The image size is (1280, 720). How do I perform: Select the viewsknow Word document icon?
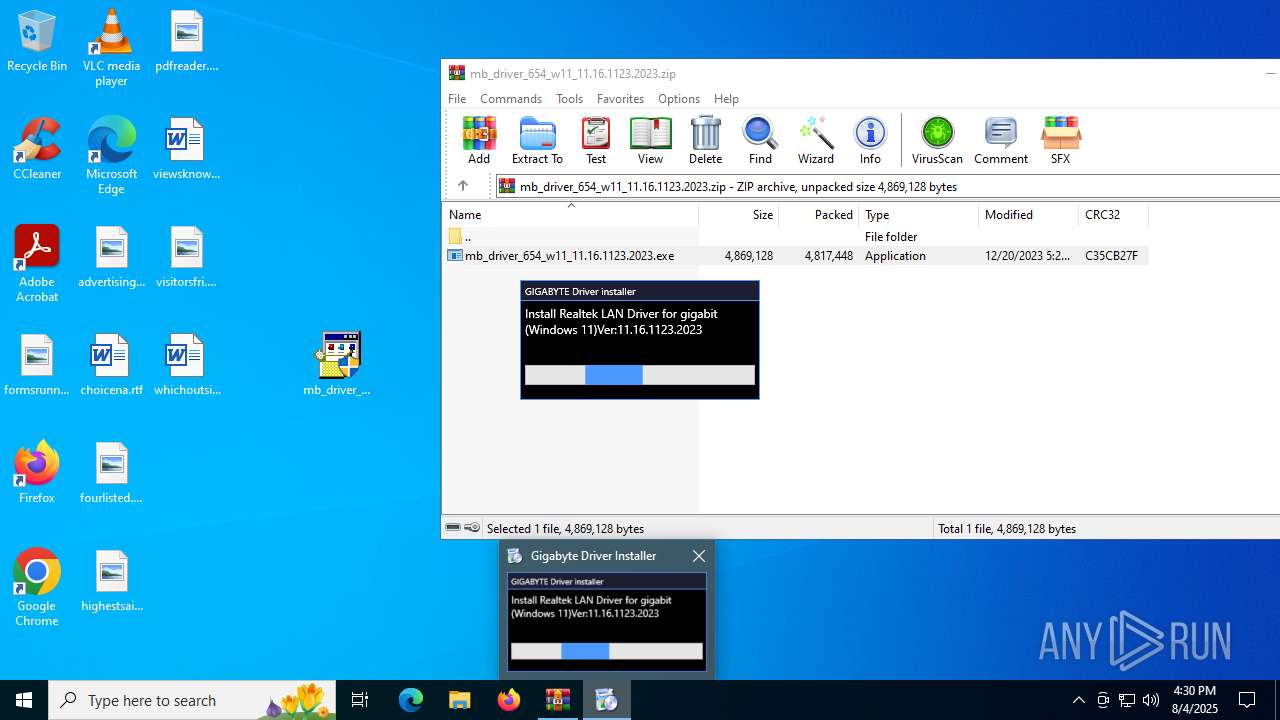point(186,149)
